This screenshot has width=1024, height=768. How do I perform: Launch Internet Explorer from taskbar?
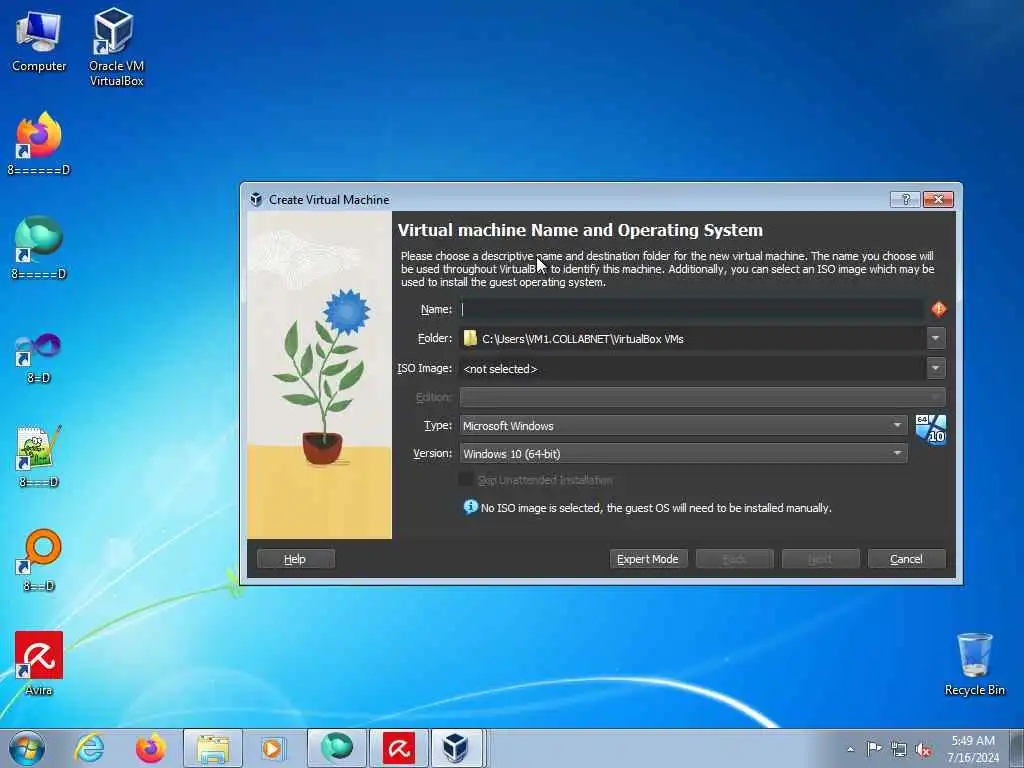[89, 748]
